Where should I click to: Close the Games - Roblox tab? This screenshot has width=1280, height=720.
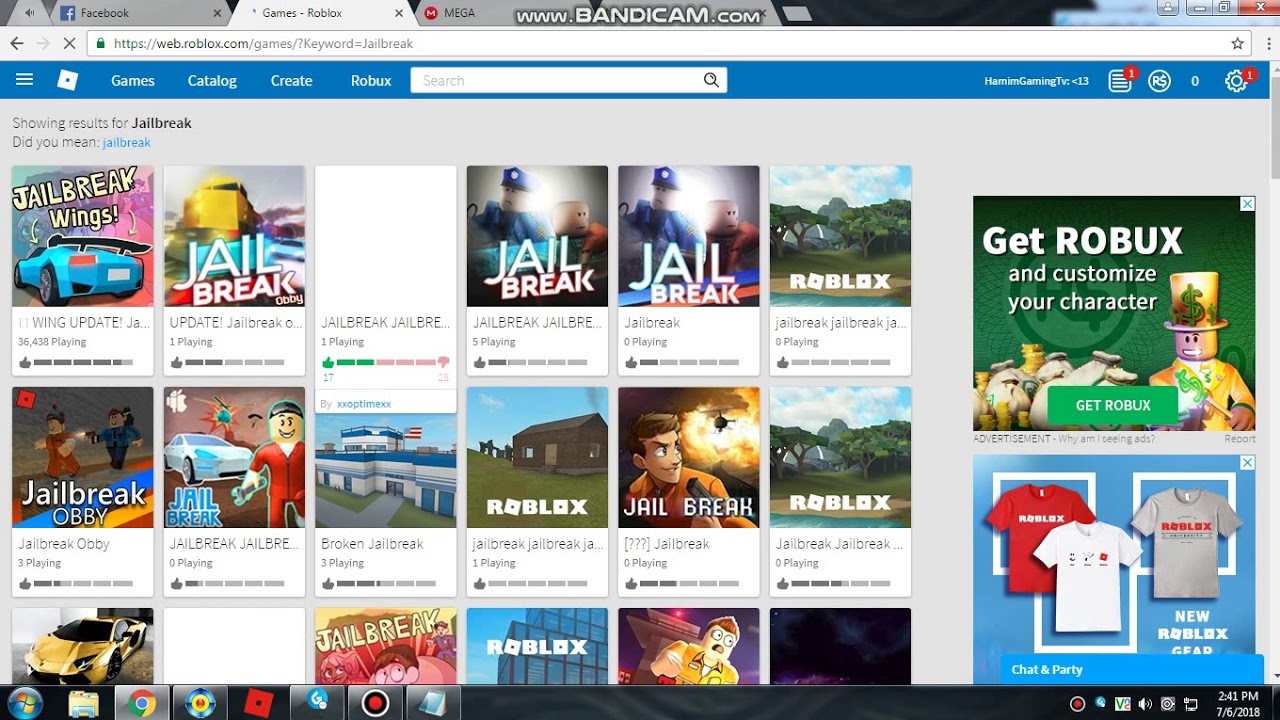click(399, 13)
